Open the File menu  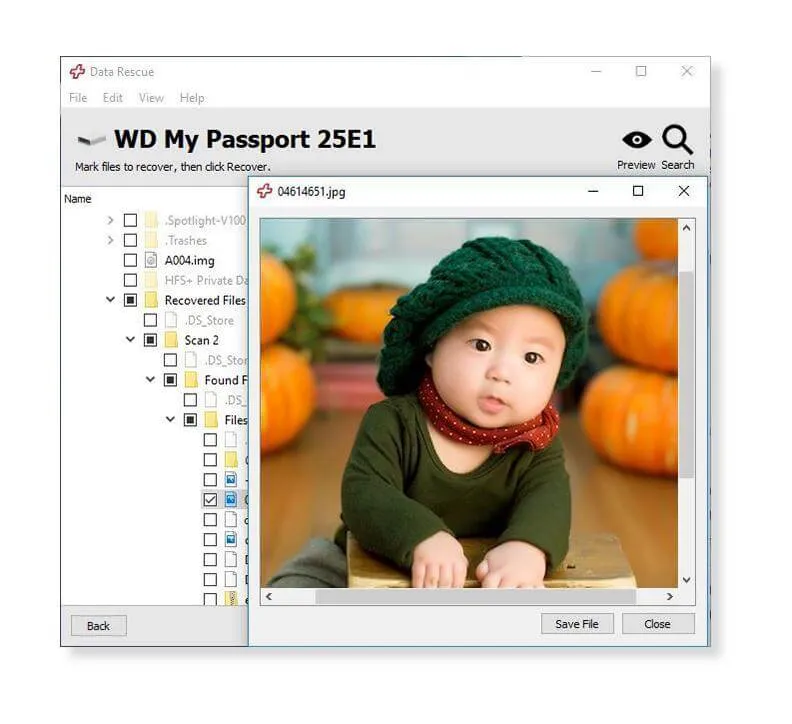tap(78, 98)
